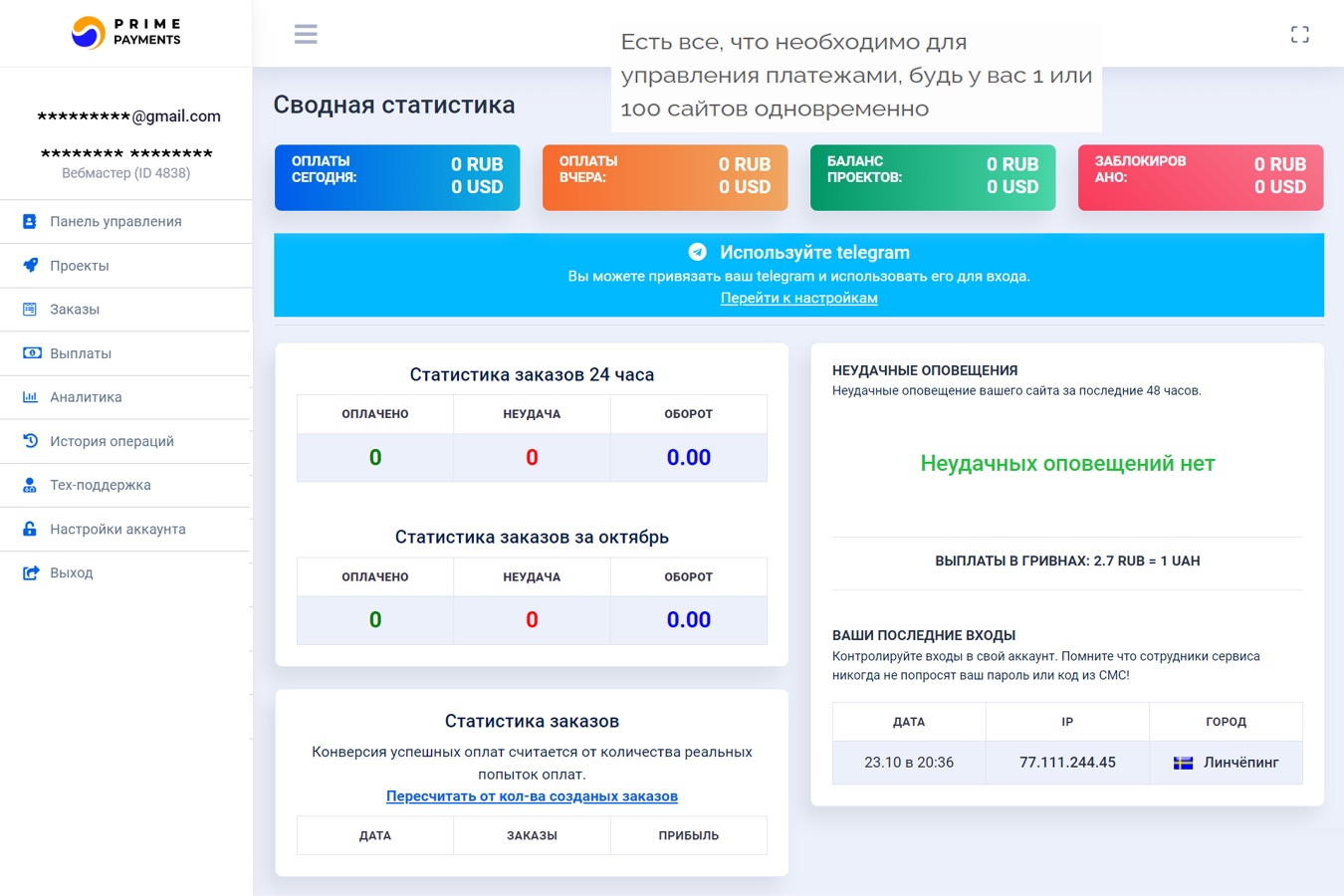Click the Prime Payments logo
The image size is (1344, 896).
pos(125,33)
